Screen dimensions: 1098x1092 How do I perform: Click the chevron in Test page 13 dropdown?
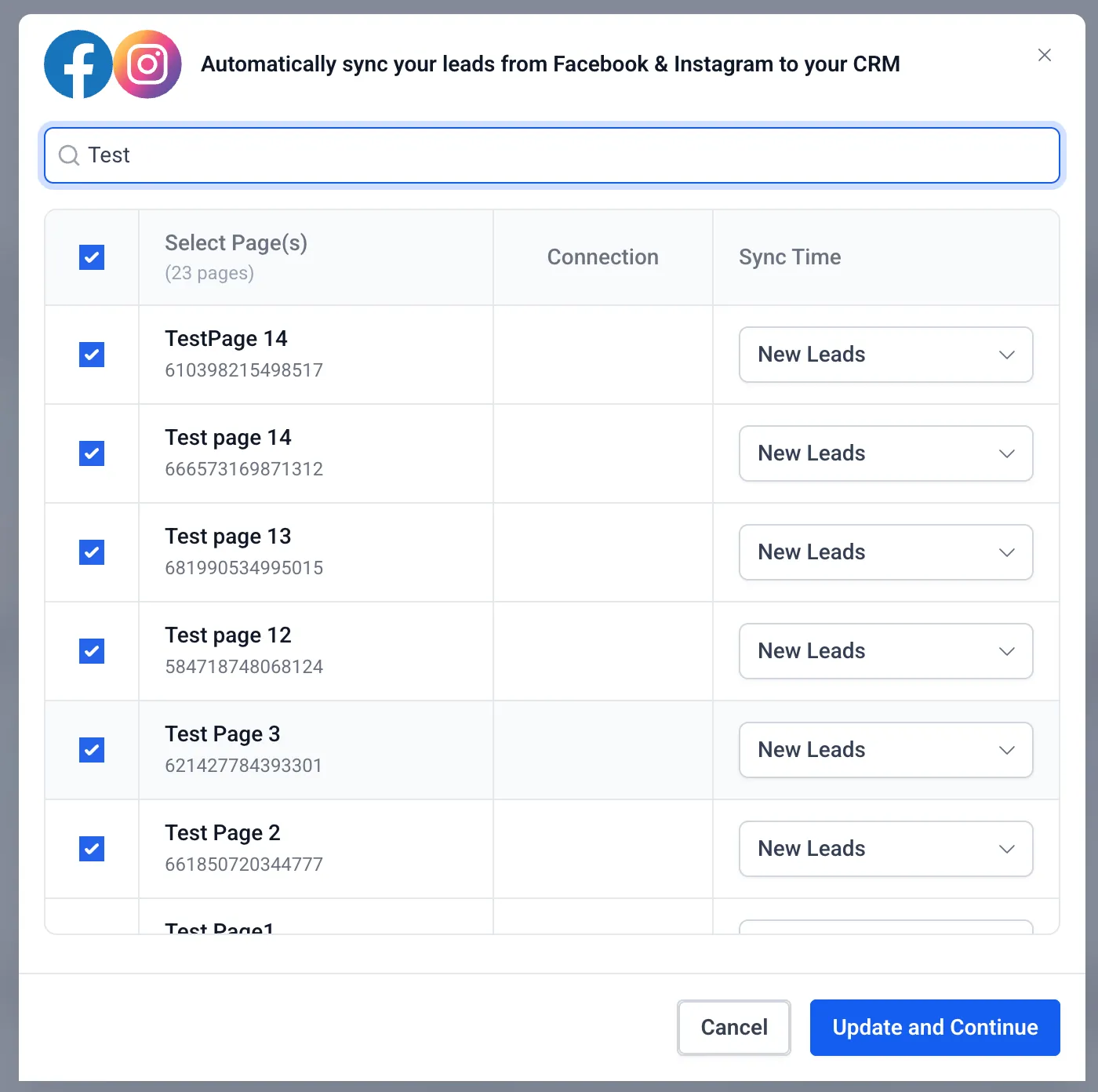[x=1007, y=552]
